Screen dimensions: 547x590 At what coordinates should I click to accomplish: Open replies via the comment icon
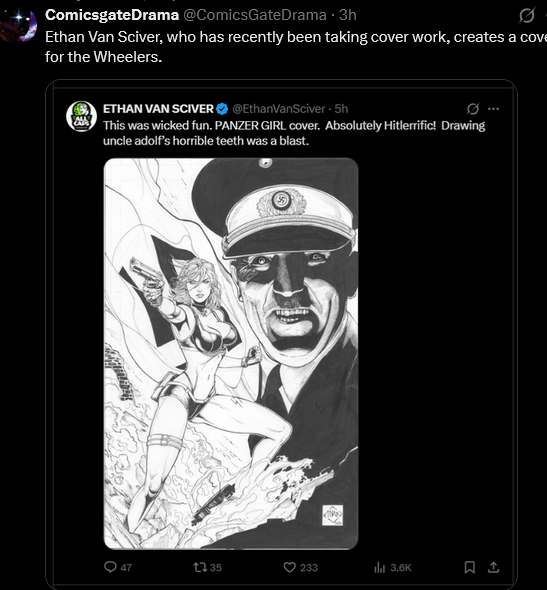(110, 567)
